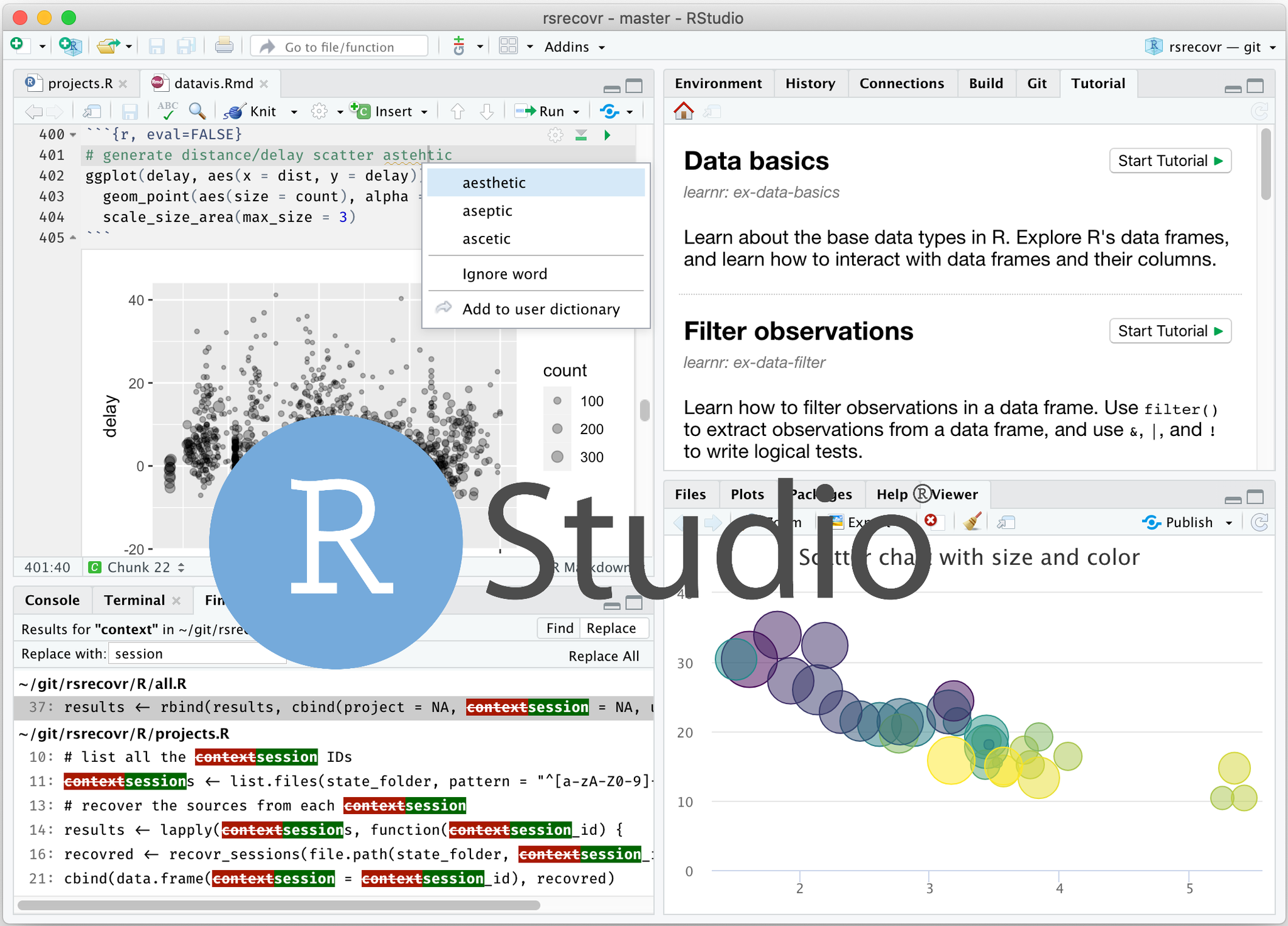The height and width of the screenshot is (926, 1288).
Task: Switch to the Connections tab
Action: point(901,83)
